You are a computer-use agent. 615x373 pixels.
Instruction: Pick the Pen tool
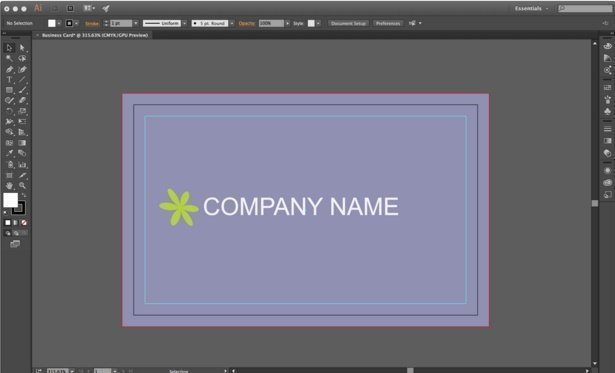pyautogui.click(x=9, y=69)
